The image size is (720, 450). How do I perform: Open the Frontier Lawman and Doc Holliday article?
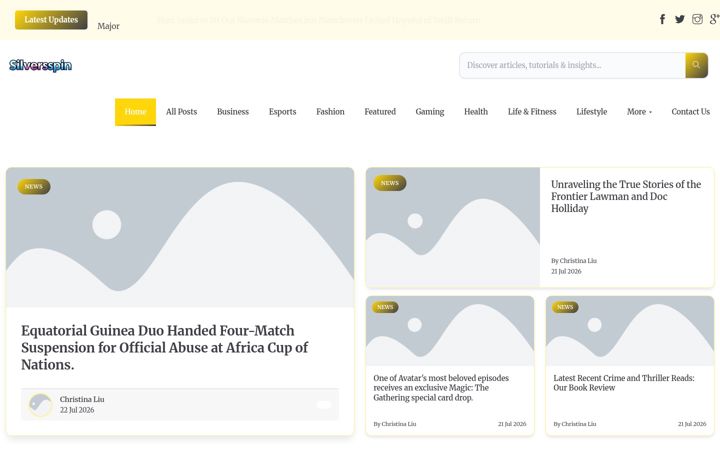[626, 197]
